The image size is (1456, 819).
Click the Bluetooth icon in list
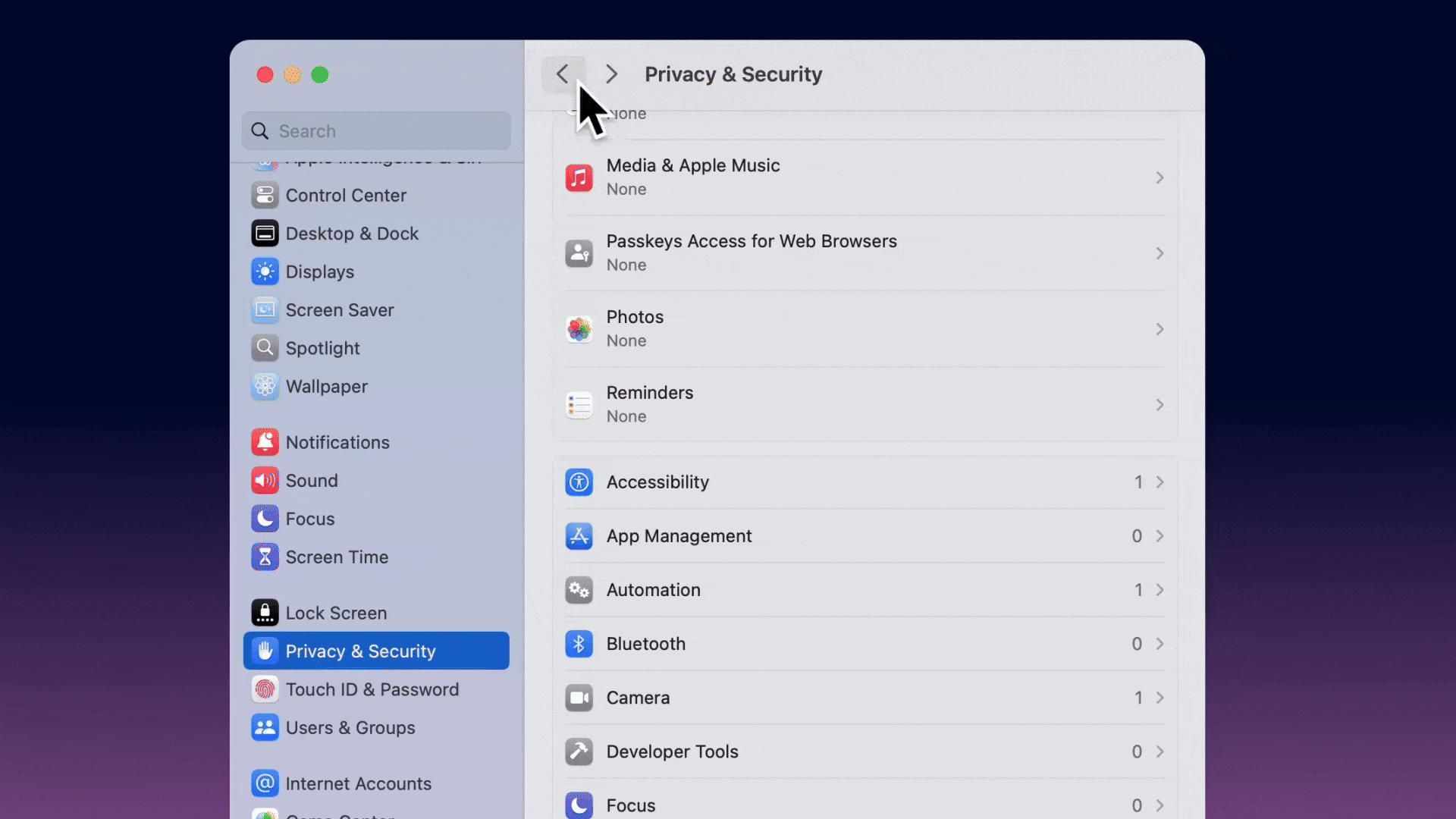pyautogui.click(x=579, y=644)
